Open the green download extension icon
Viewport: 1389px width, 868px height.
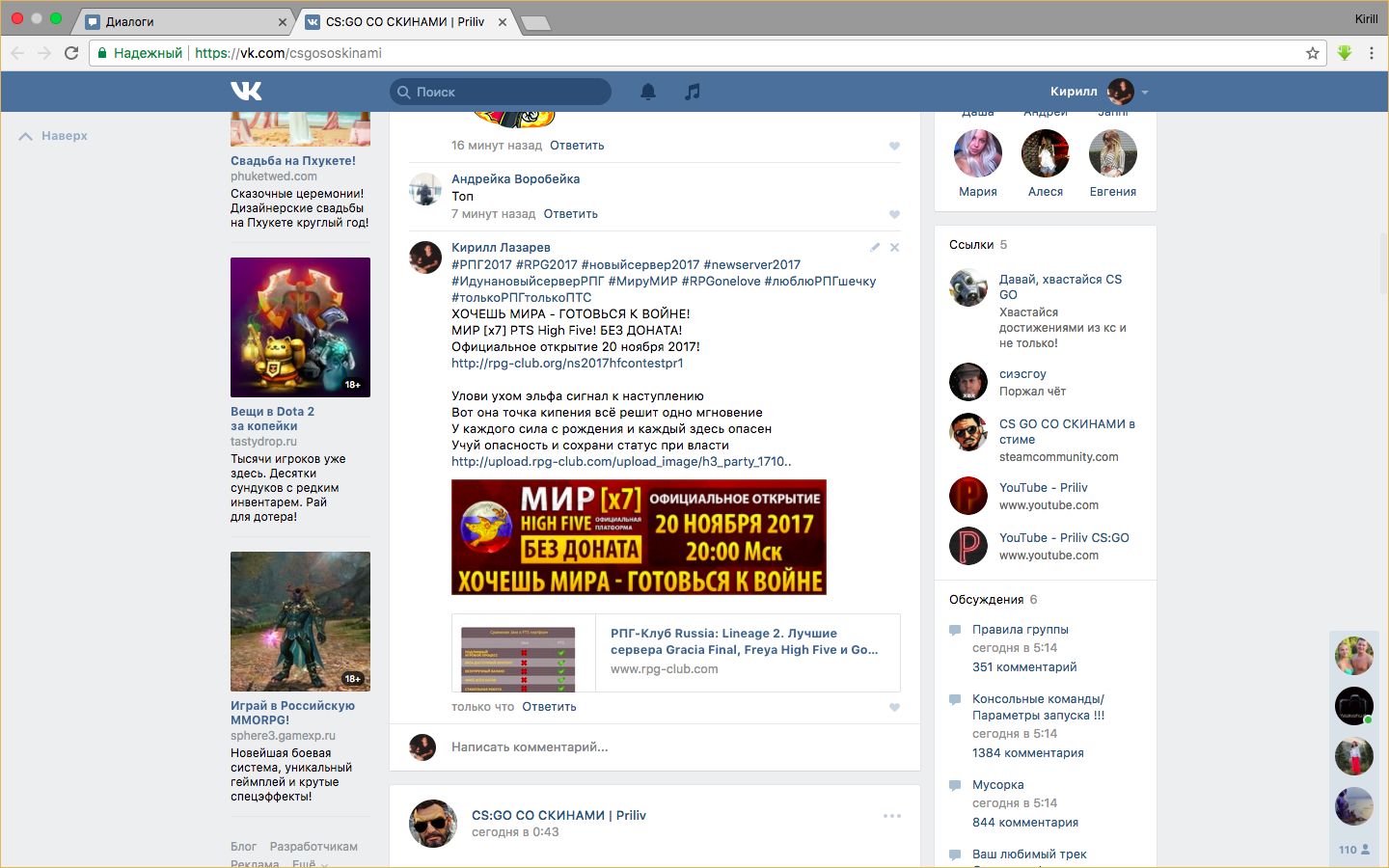[1345, 53]
